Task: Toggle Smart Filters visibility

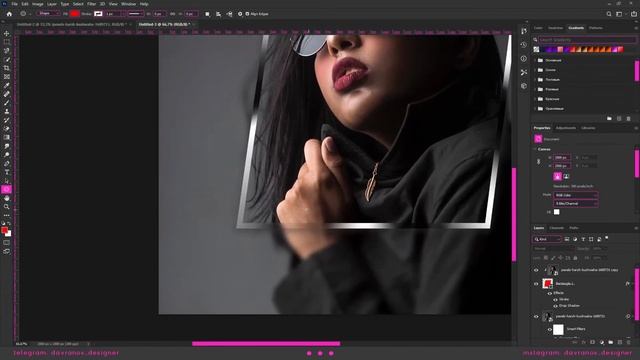Action: click(550, 329)
